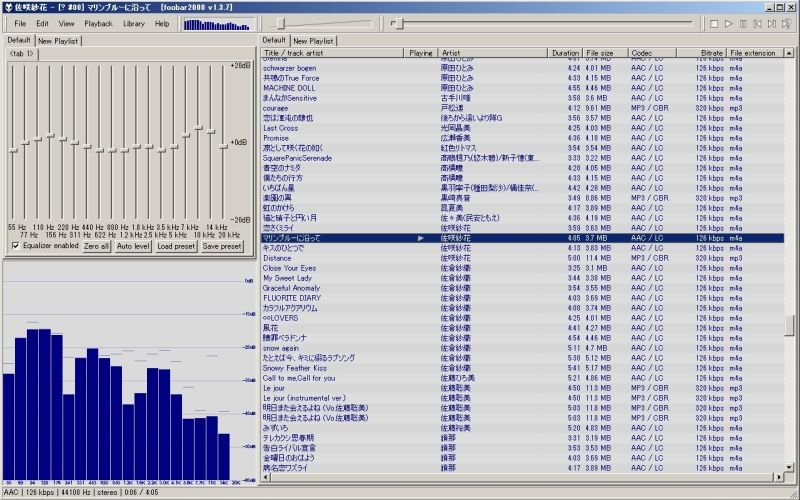Image resolution: width=800 pixels, height=500 pixels.
Task: Click the 55 Hz equalizer band slider
Action: coord(13,143)
